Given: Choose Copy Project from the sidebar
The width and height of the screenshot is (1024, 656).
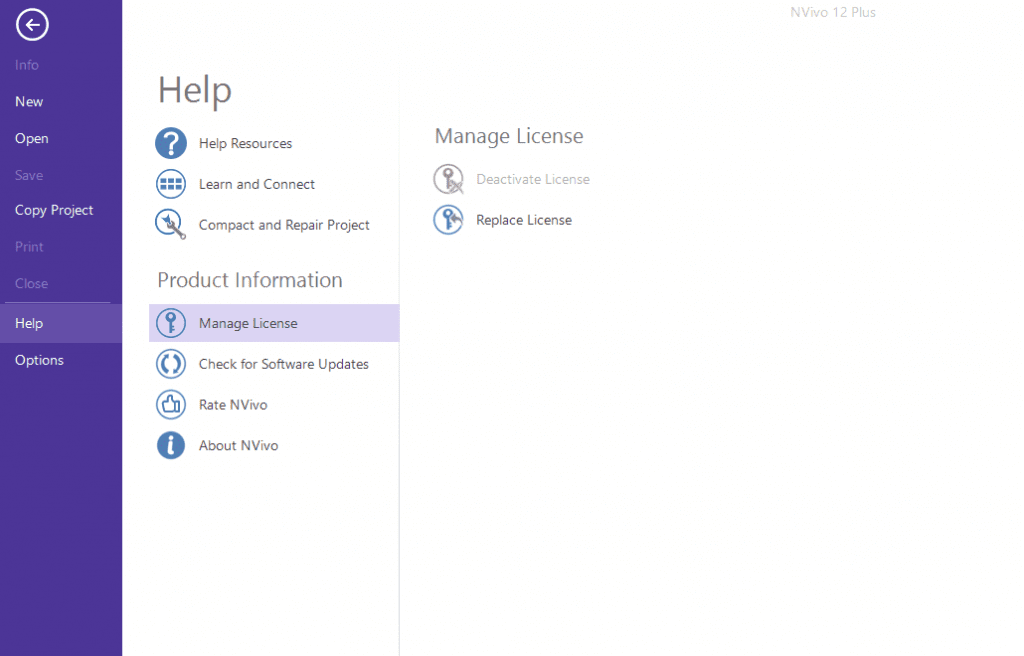Looking at the screenshot, I should tap(54, 210).
